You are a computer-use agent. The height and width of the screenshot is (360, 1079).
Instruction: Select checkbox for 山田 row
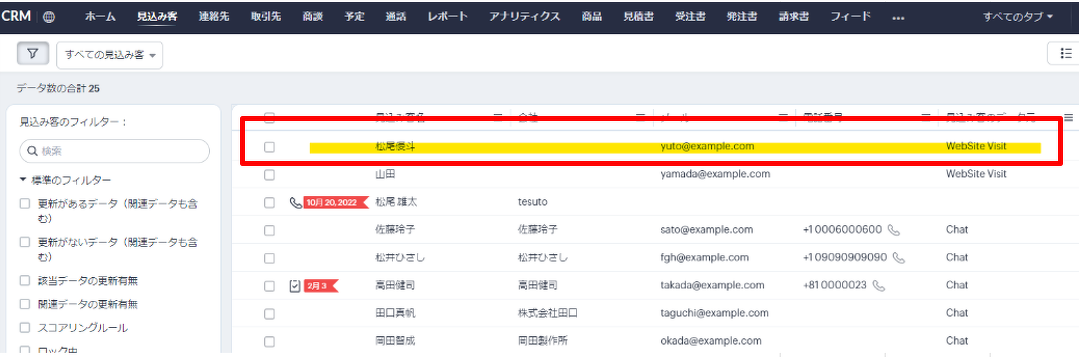(269, 175)
